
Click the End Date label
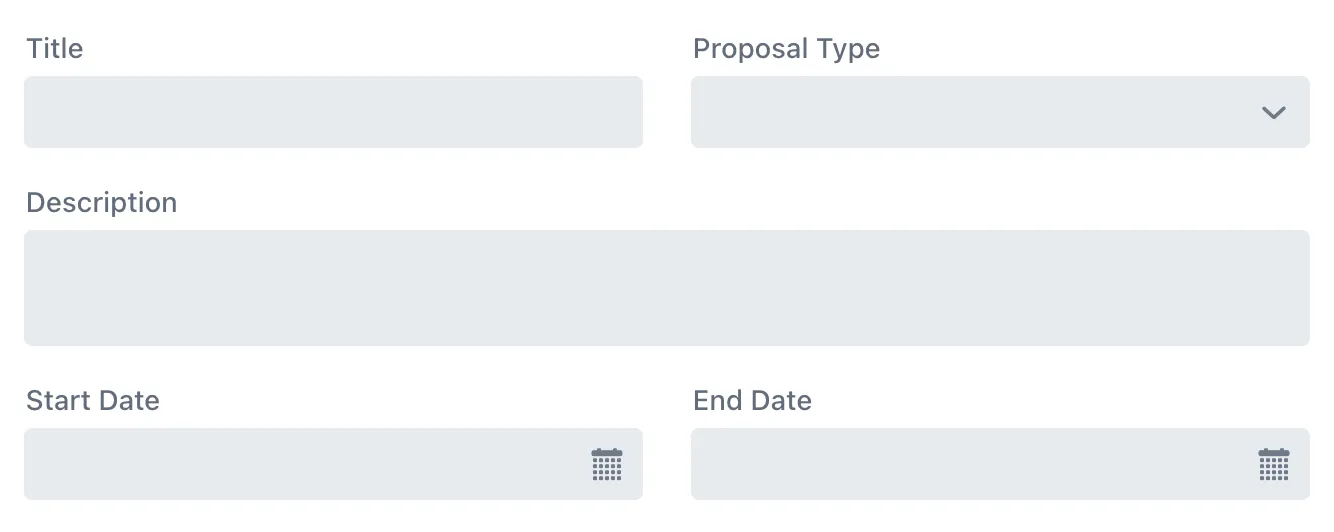pos(752,401)
